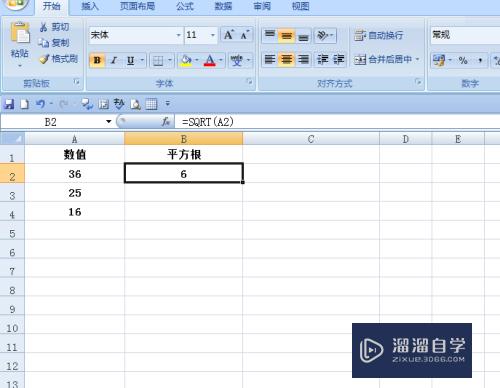
Task: Switch to the 插入 tab
Action: point(90,6)
